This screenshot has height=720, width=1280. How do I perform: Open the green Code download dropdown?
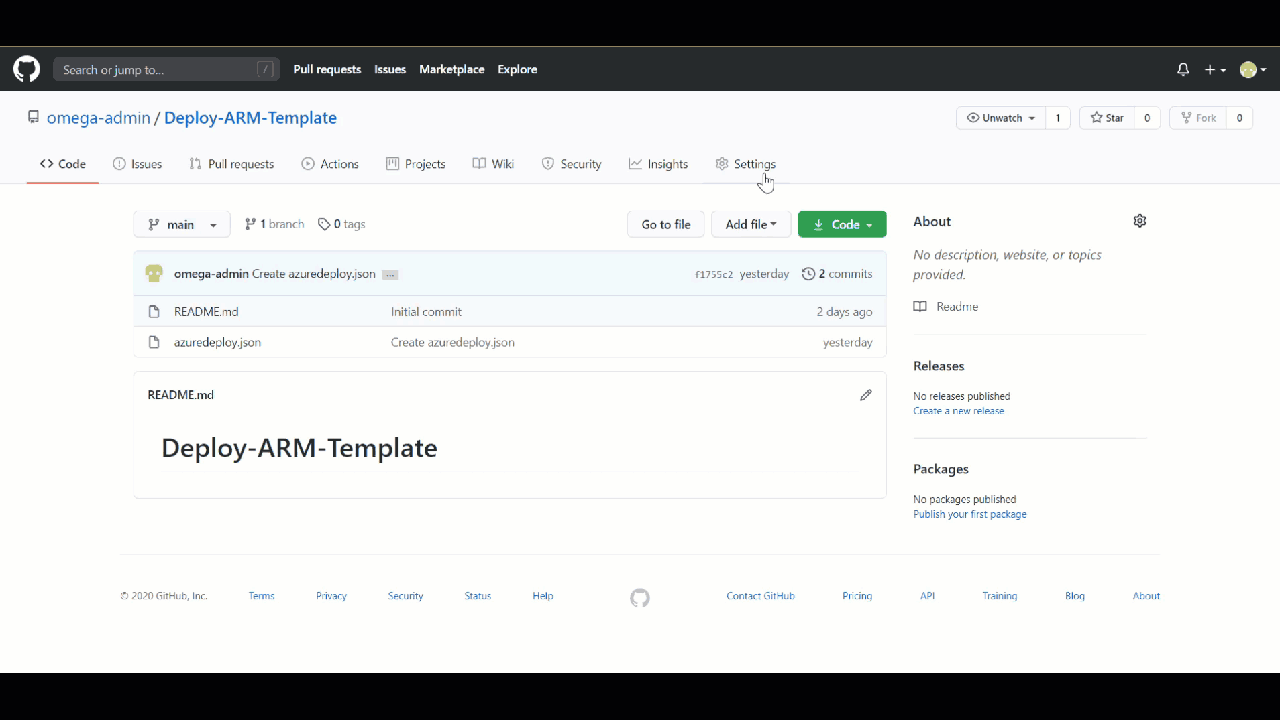[x=842, y=224]
